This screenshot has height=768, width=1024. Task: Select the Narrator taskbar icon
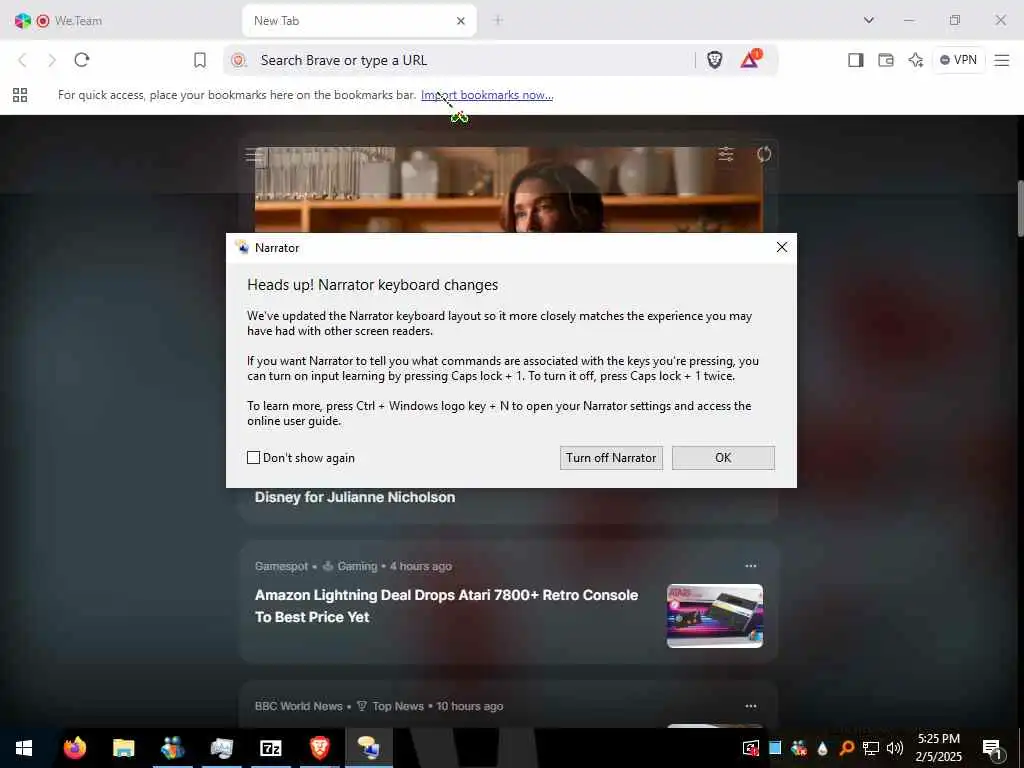pyautogui.click(x=369, y=748)
